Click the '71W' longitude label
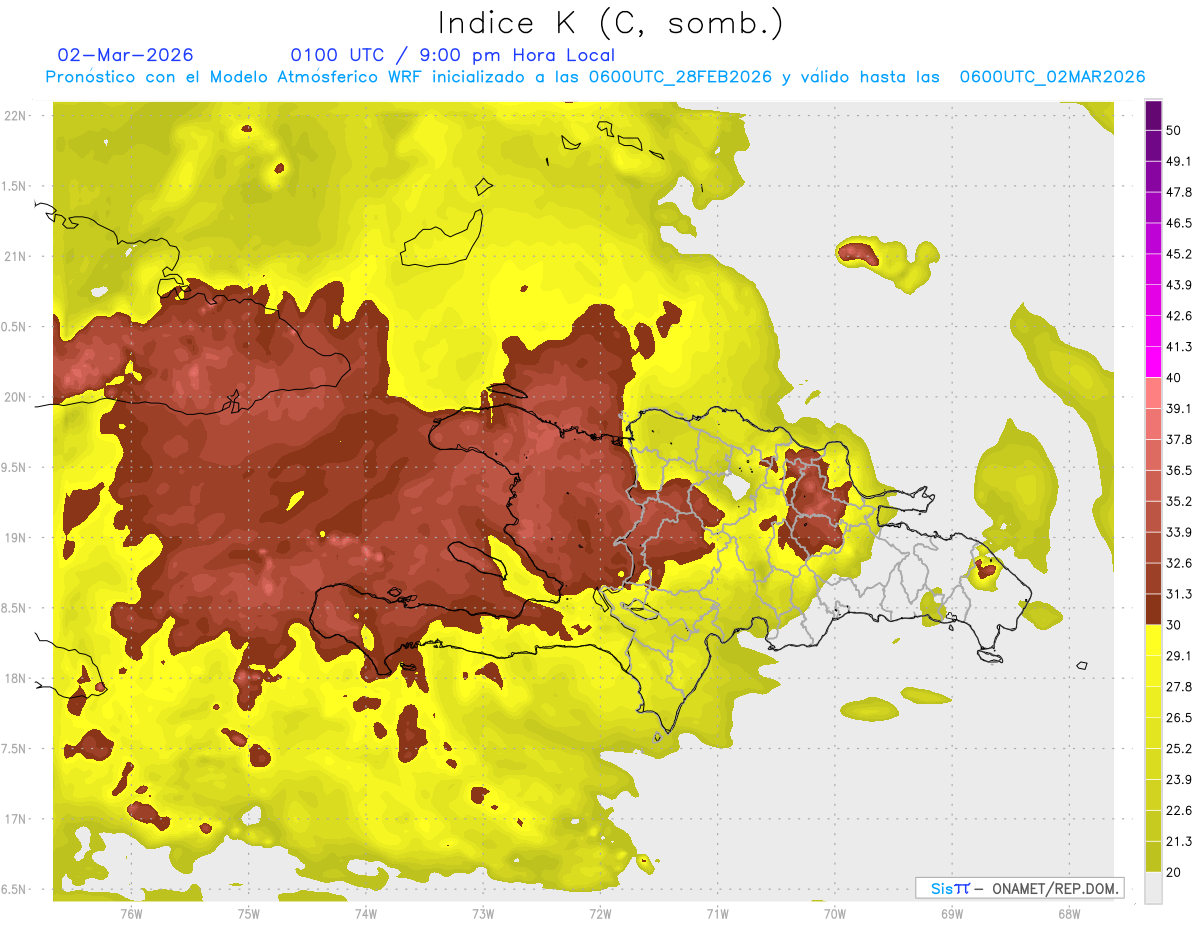The image size is (1200, 927). pyautogui.click(x=717, y=913)
